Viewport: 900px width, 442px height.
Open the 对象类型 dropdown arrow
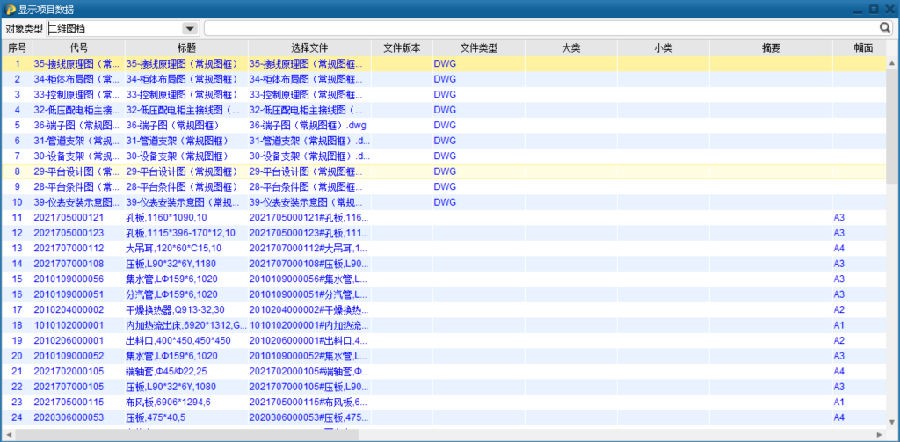[190, 29]
